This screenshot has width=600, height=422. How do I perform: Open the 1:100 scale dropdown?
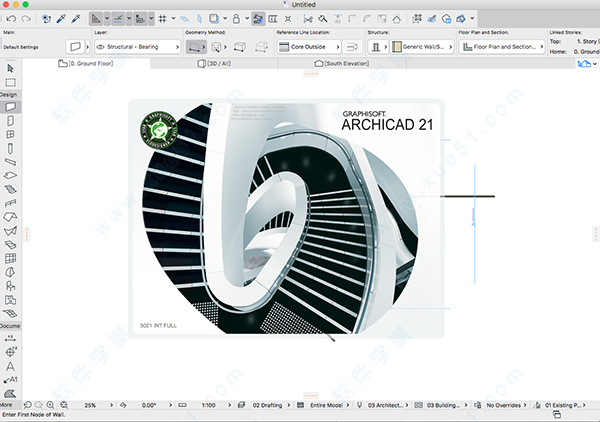click(x=213, y=405)
